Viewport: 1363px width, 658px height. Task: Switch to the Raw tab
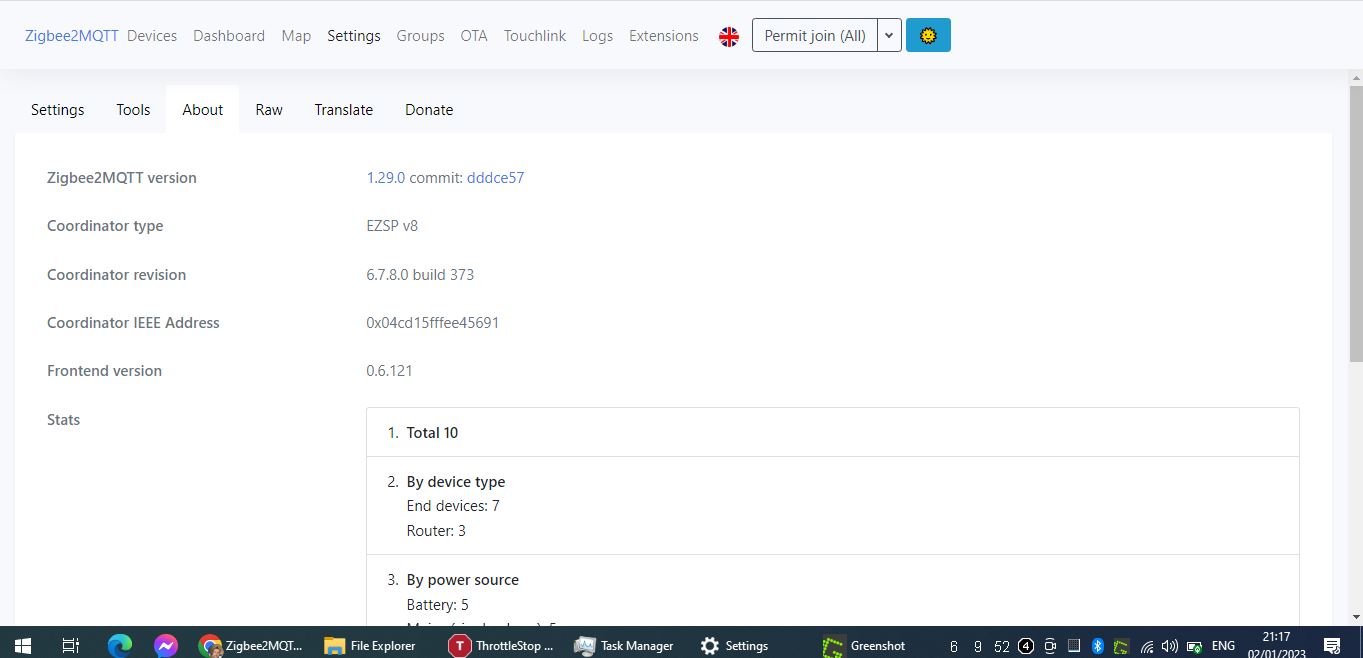click(268, 109)
